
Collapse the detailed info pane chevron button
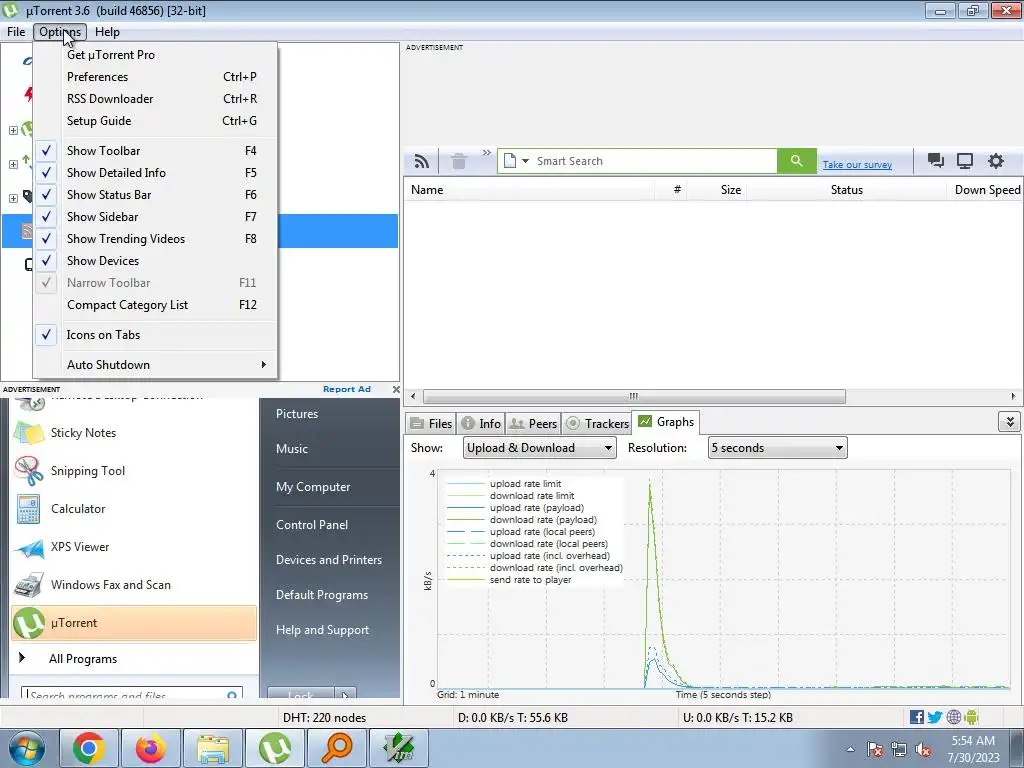click(x=1010, y=422)
